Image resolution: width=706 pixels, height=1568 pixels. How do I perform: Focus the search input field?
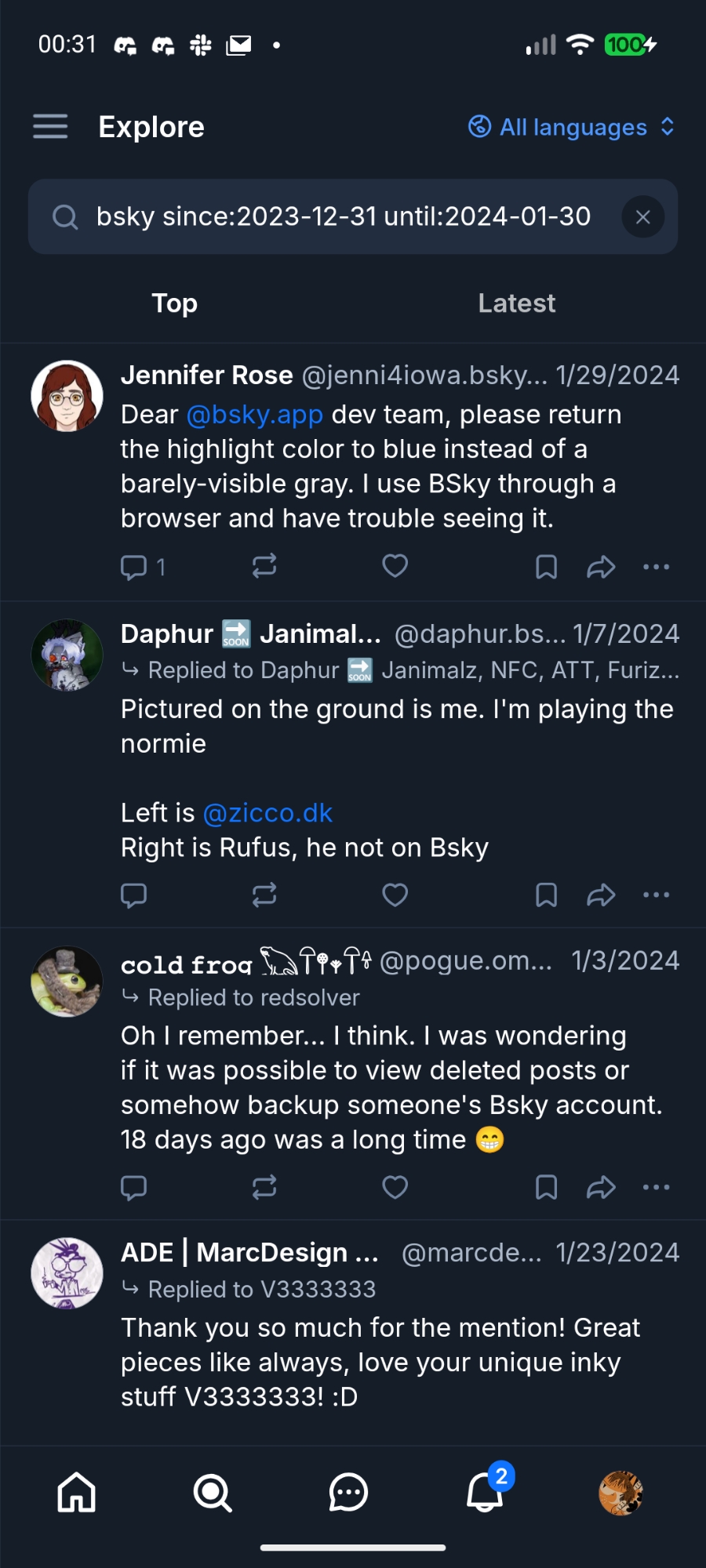[x=344, y=217]
